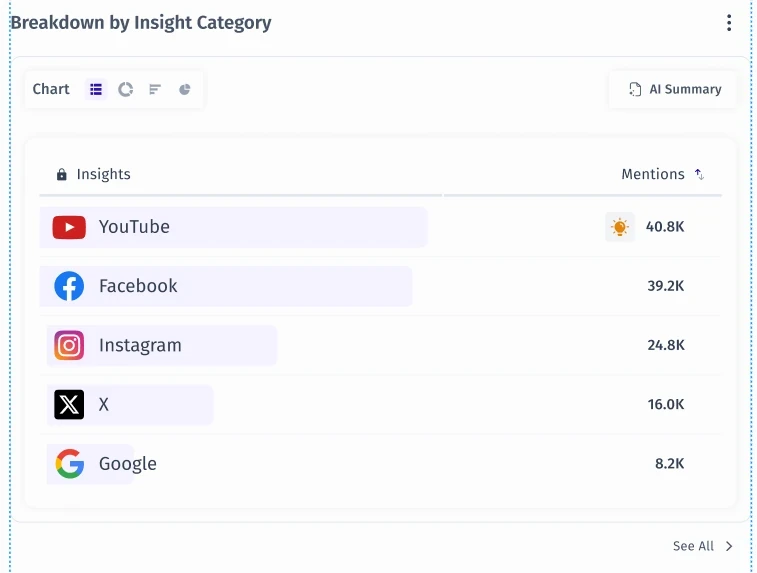Switch to pie chart view
The height and width of the screenshot is (573, 757).
(x=184, y=89)
